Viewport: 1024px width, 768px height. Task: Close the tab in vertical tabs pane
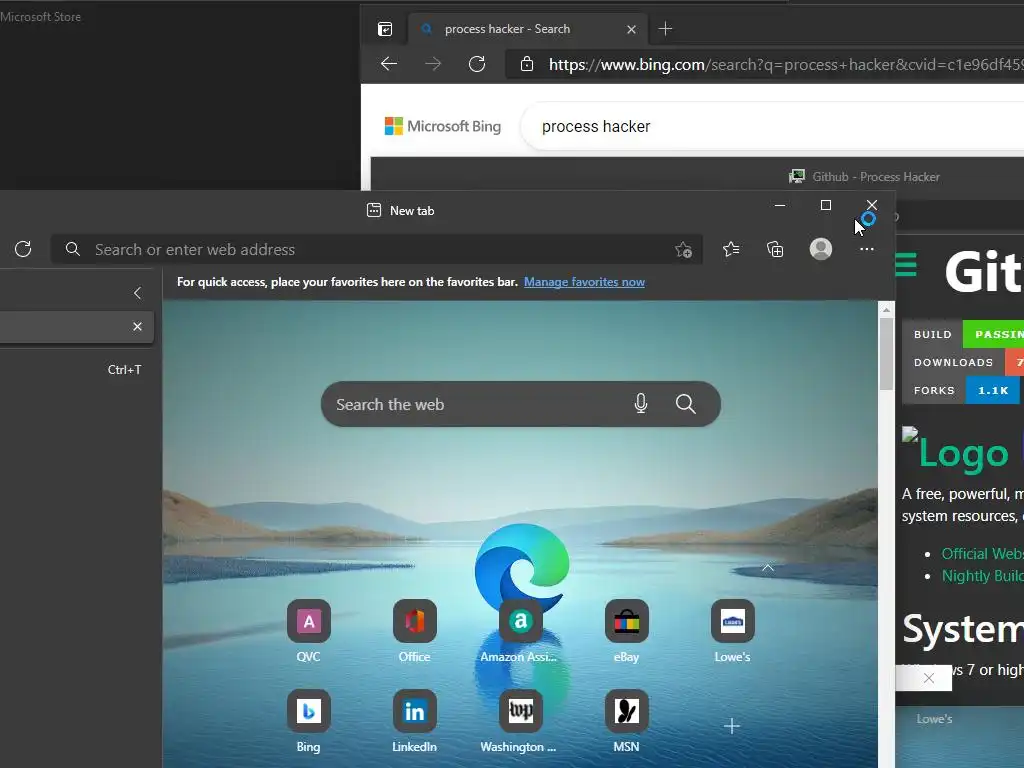(137, 327)
